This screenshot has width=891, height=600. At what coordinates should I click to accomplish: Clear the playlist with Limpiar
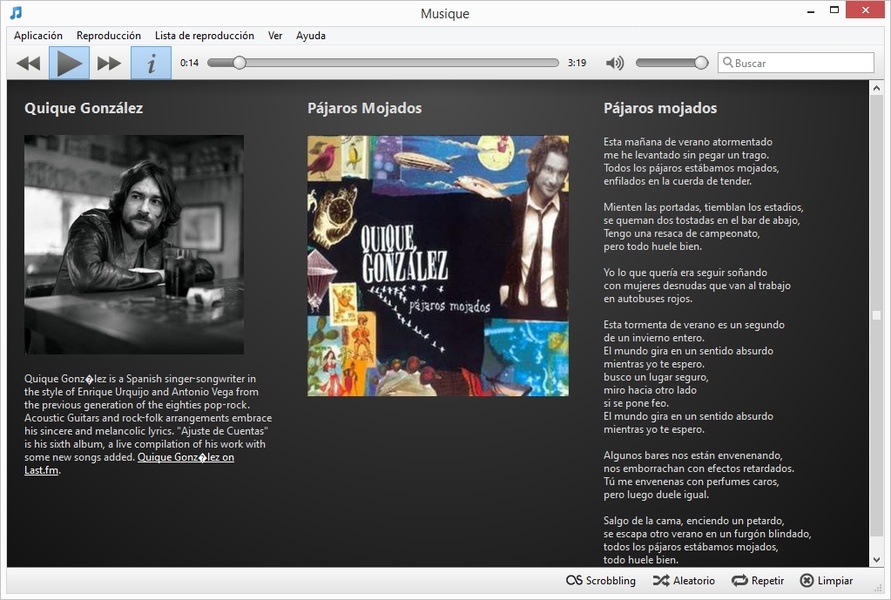click(x=826, y=580)
